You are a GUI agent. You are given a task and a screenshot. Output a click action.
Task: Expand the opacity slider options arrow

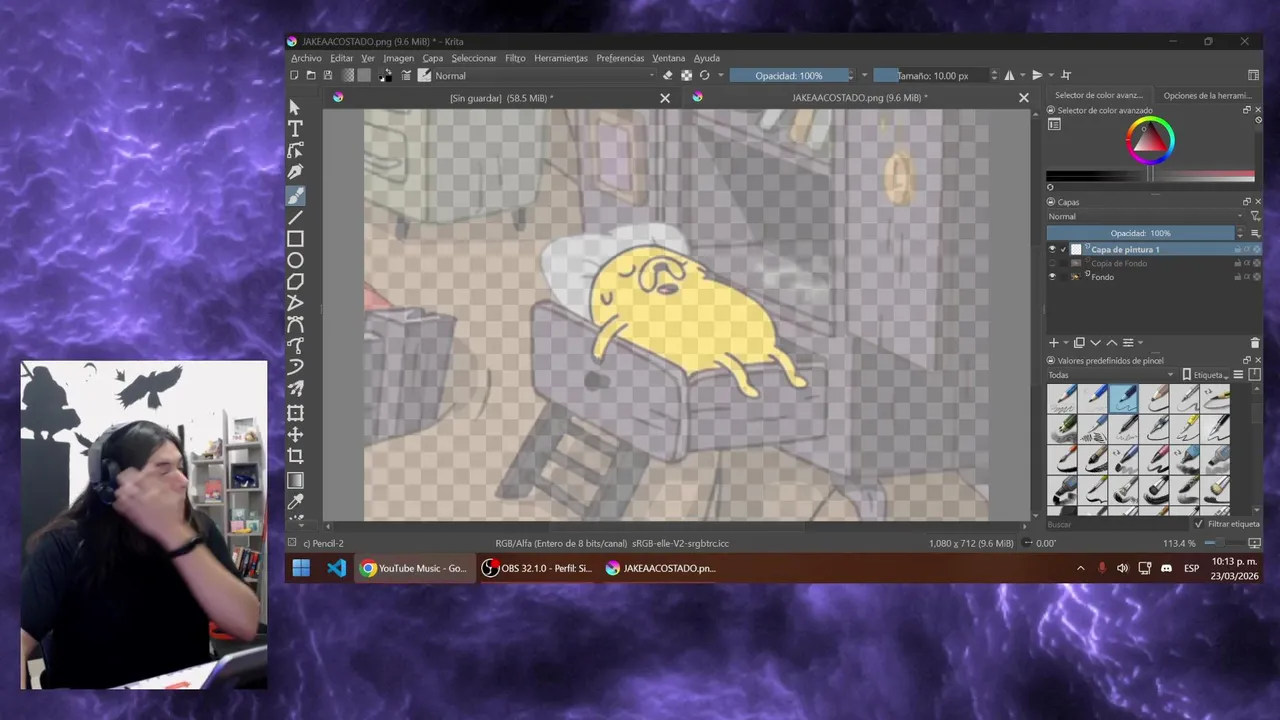pos(865,75)
